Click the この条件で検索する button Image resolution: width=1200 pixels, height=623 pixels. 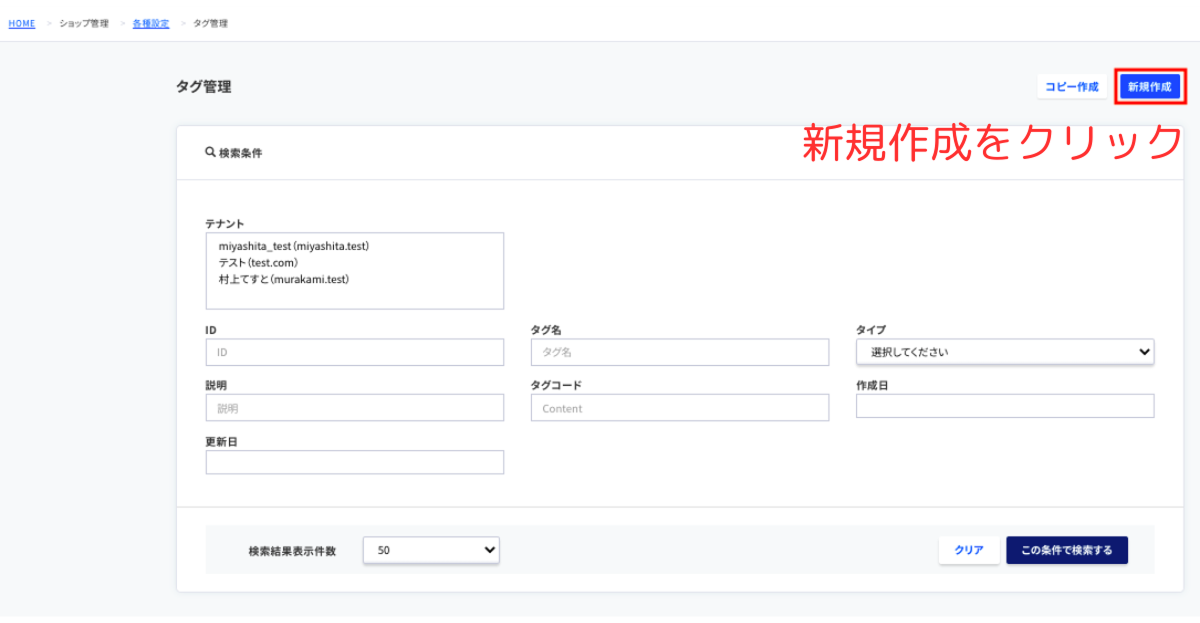[1066, 550]
